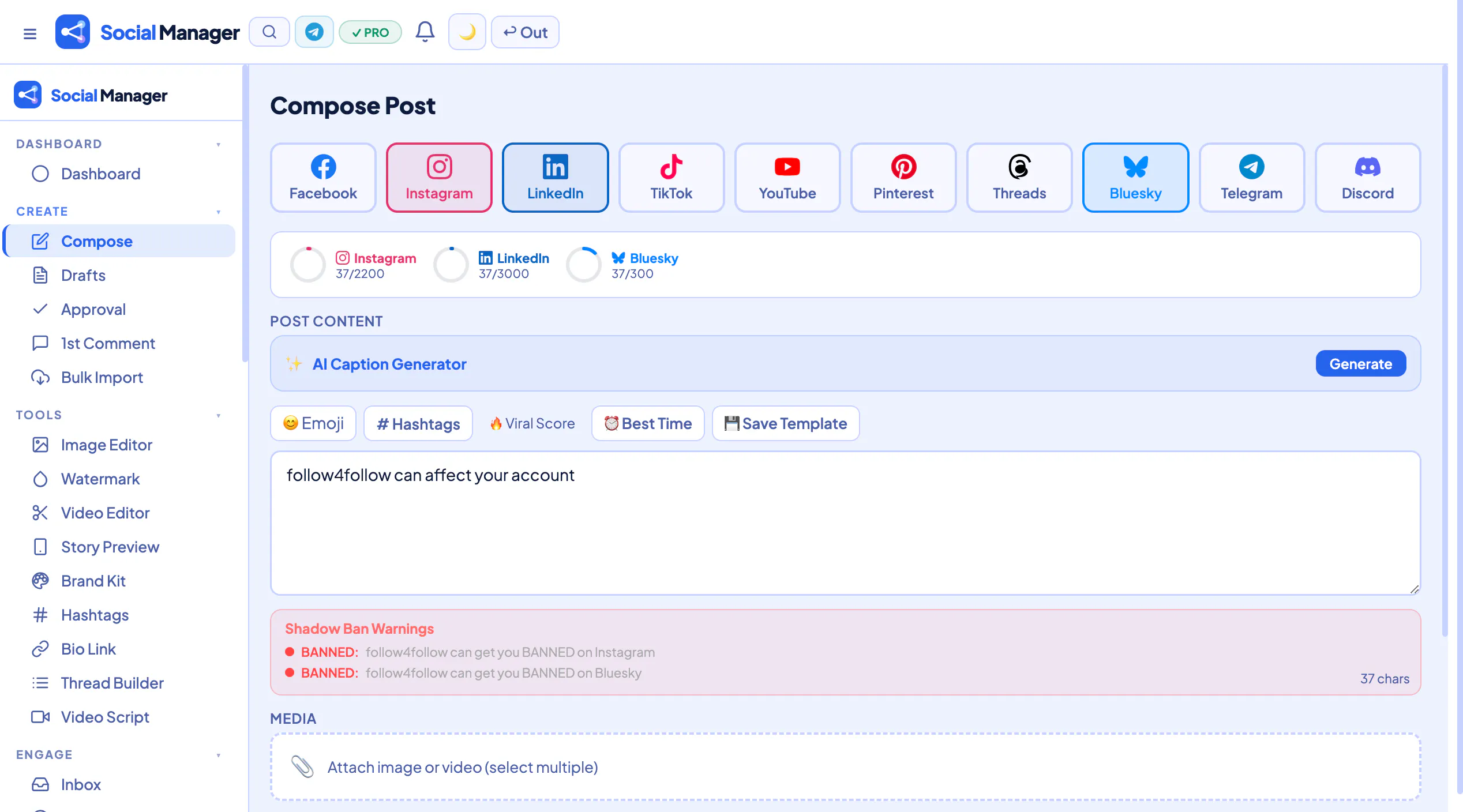The width and height of the screenshot is (1463, 812).
Task: Click the BANNED Instagram warning line
Action: pos(470,652)
